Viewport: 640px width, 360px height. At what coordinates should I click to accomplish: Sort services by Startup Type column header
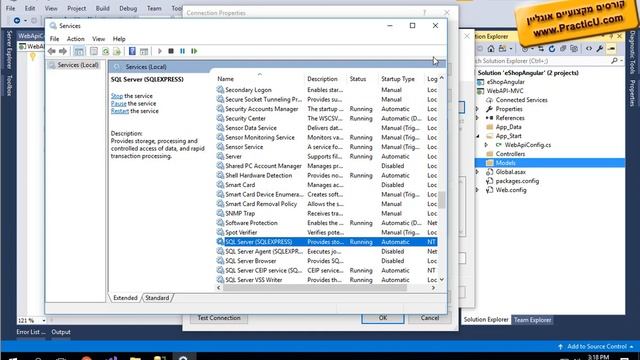click(x=402, y=79)
